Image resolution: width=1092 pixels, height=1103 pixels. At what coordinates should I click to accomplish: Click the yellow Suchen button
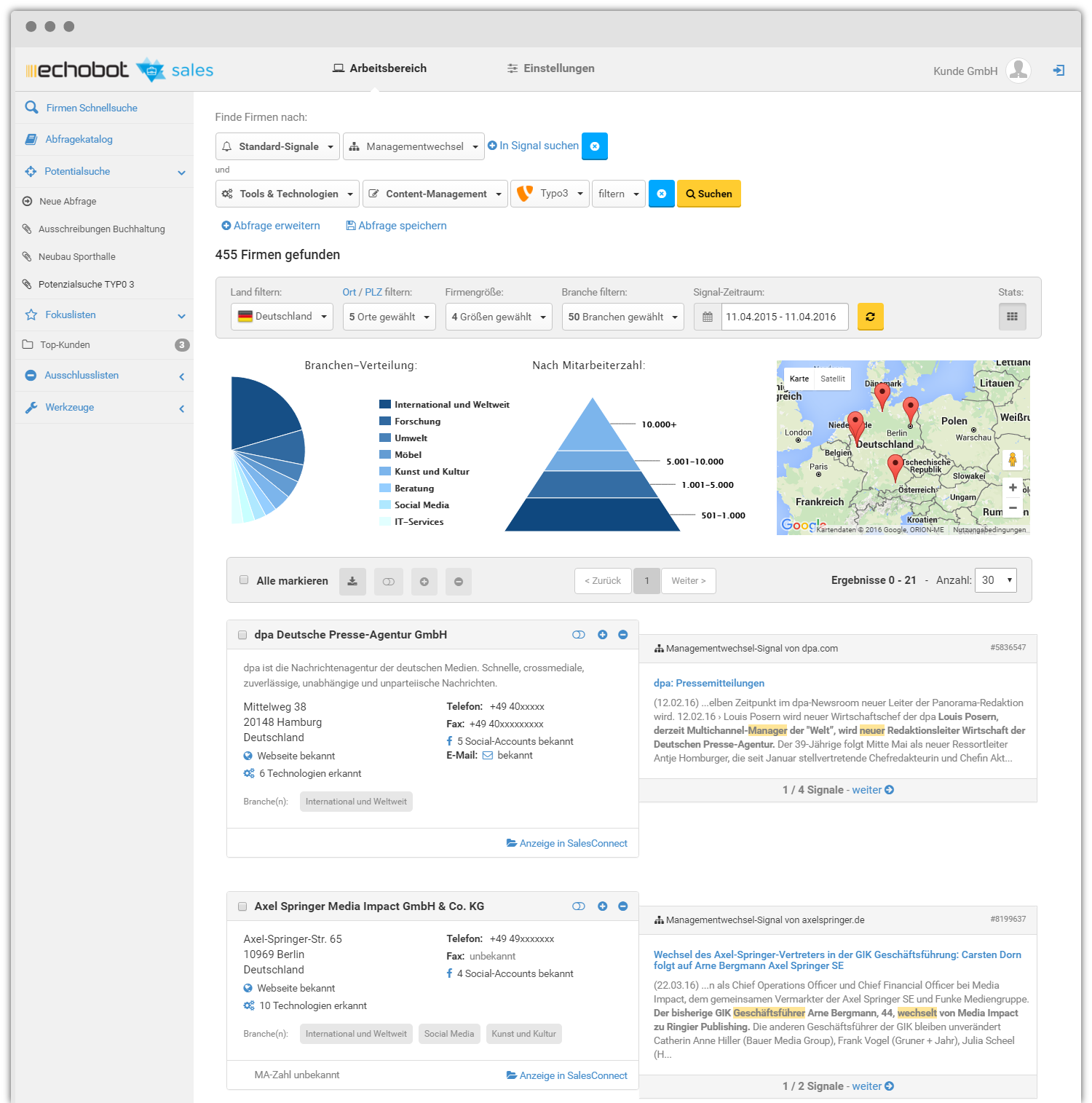pyautogui.click(x=709, y=194)
